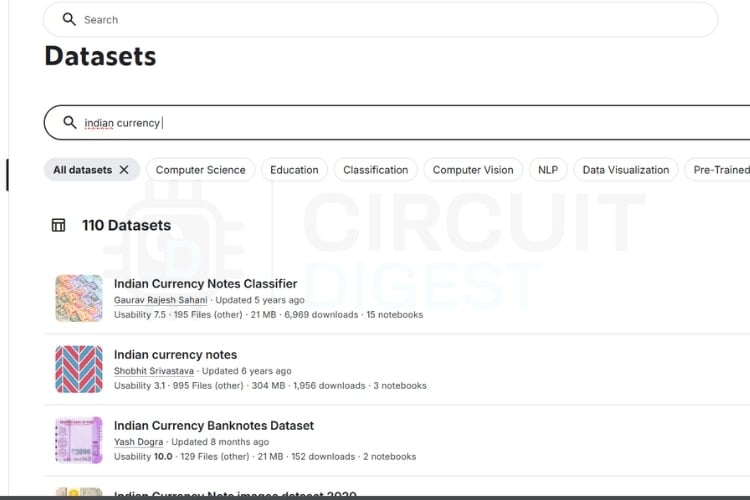
Task: Enable the Data Visualization filter
Action: pos(625,170)
